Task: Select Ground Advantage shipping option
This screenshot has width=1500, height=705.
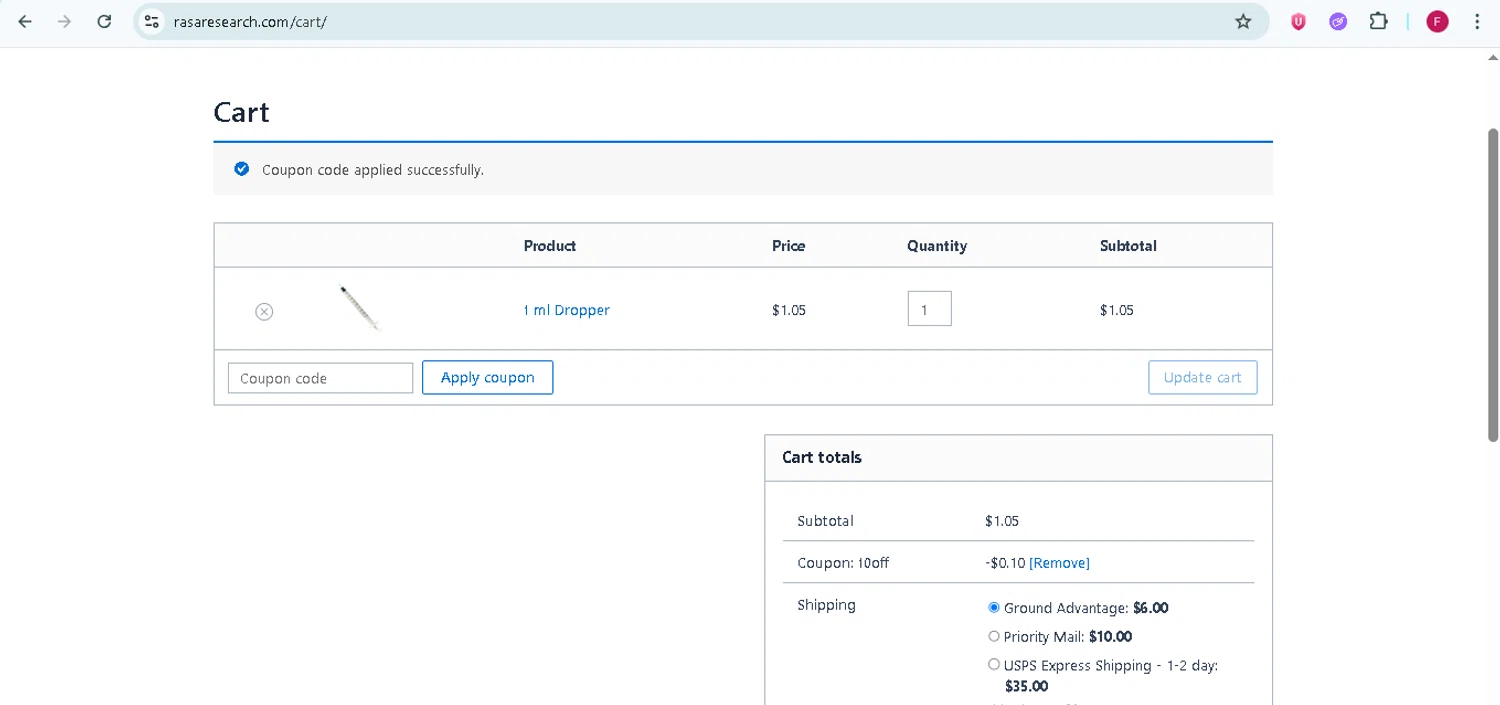Action: point(994,607)
